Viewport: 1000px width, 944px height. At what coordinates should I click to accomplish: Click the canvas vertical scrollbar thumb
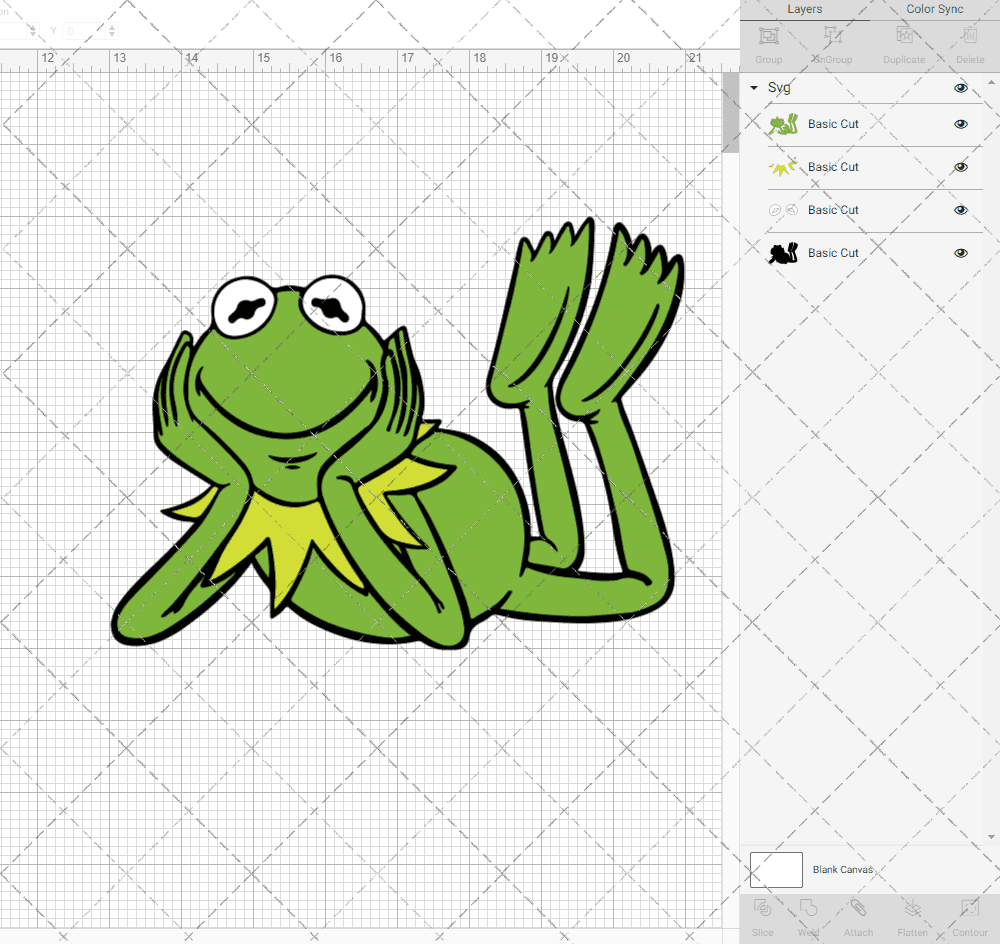(x=730, y=112)
